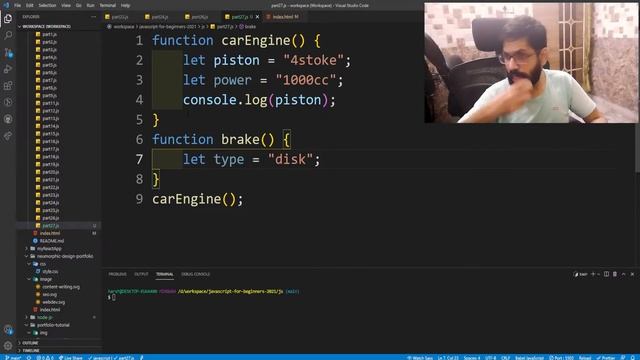Collapse the css folder in the explorer

(x=58, y=264)
